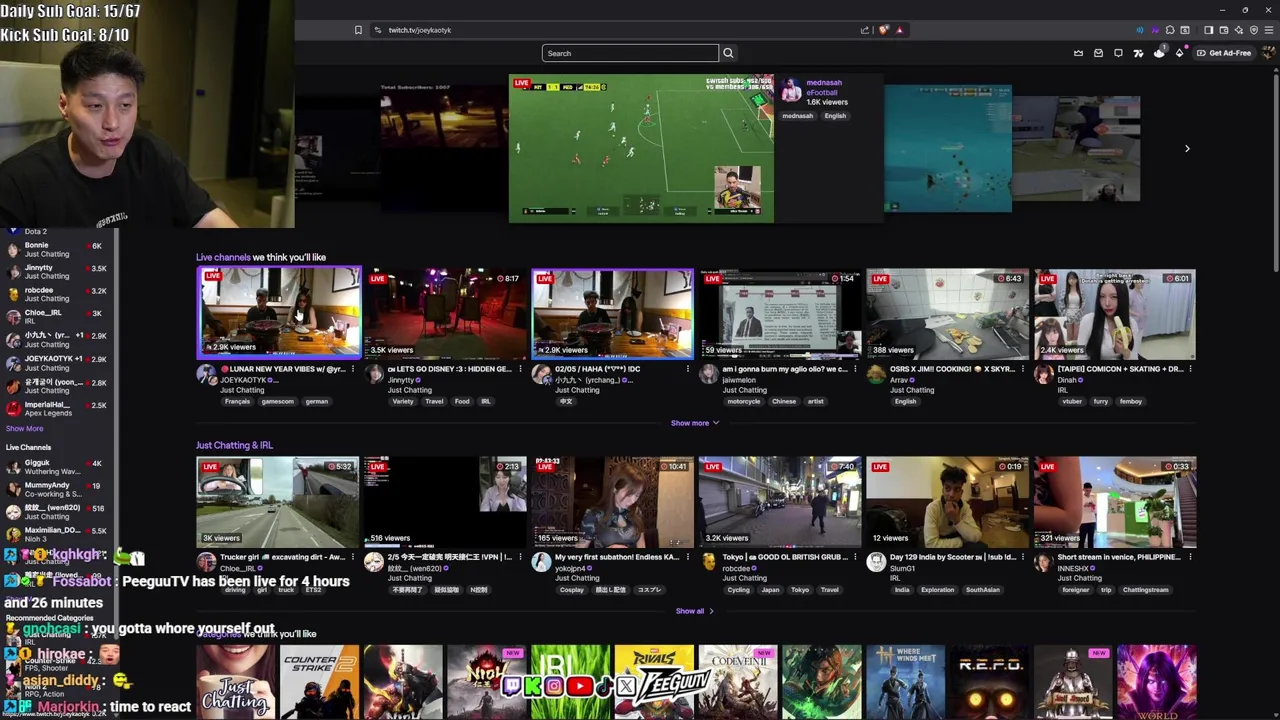
Task: Open the user profile avatar menu
Action: click(1268, 53)
